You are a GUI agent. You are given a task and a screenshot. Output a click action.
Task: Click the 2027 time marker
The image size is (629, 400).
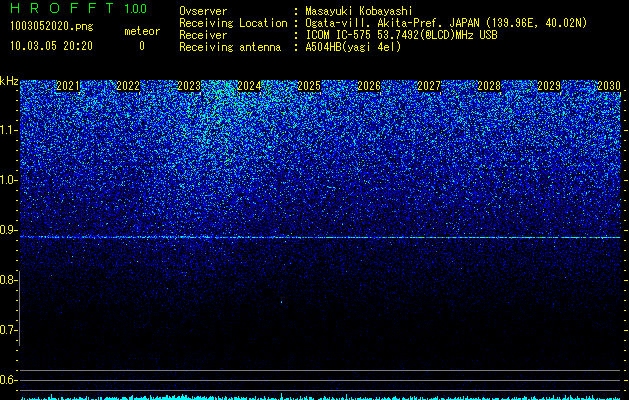pyautogui.click(x=429, y=86)
